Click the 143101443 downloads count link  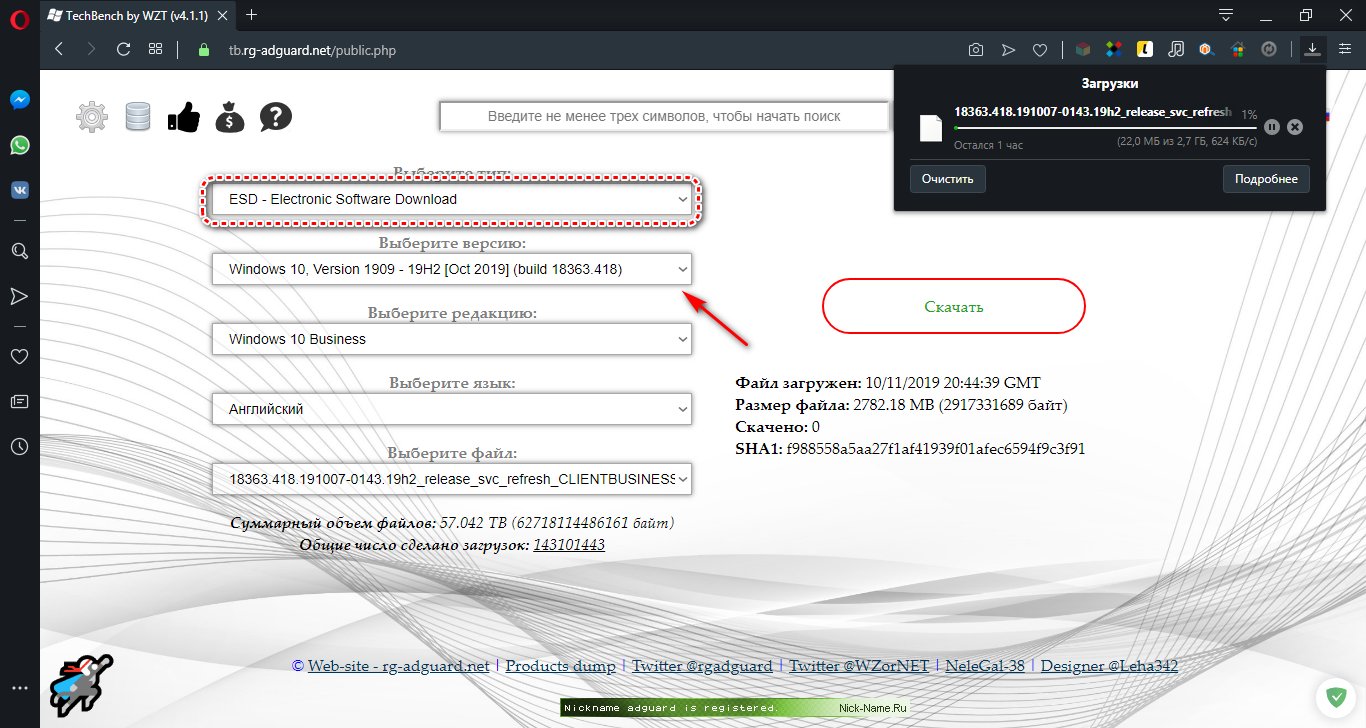pos(569,545)
